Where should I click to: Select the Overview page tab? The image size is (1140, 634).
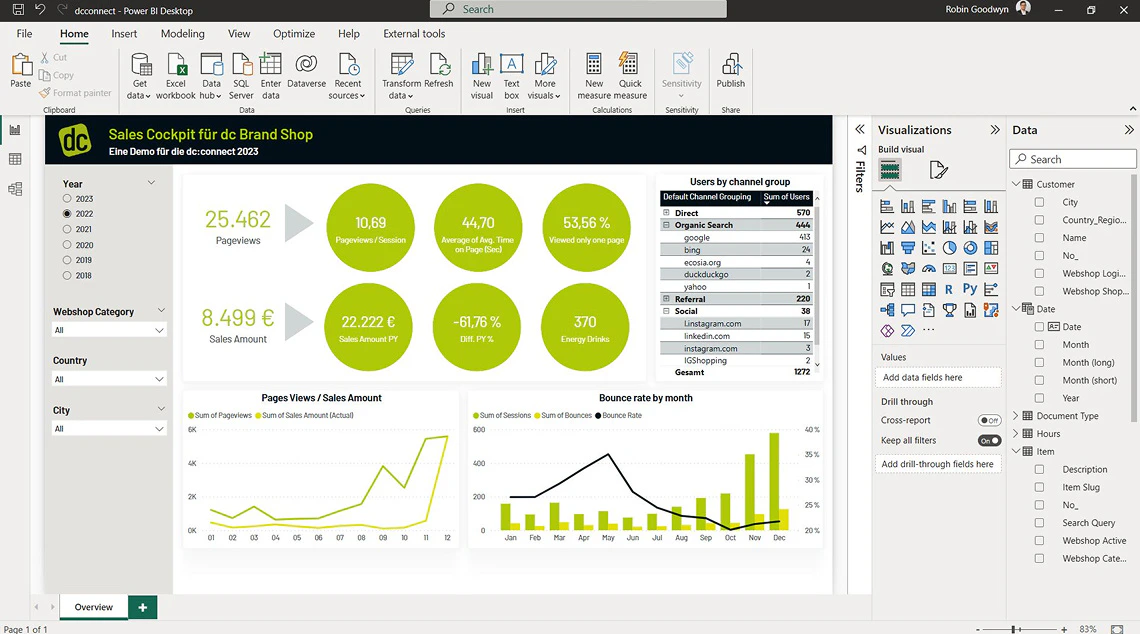tap(94, 607)
